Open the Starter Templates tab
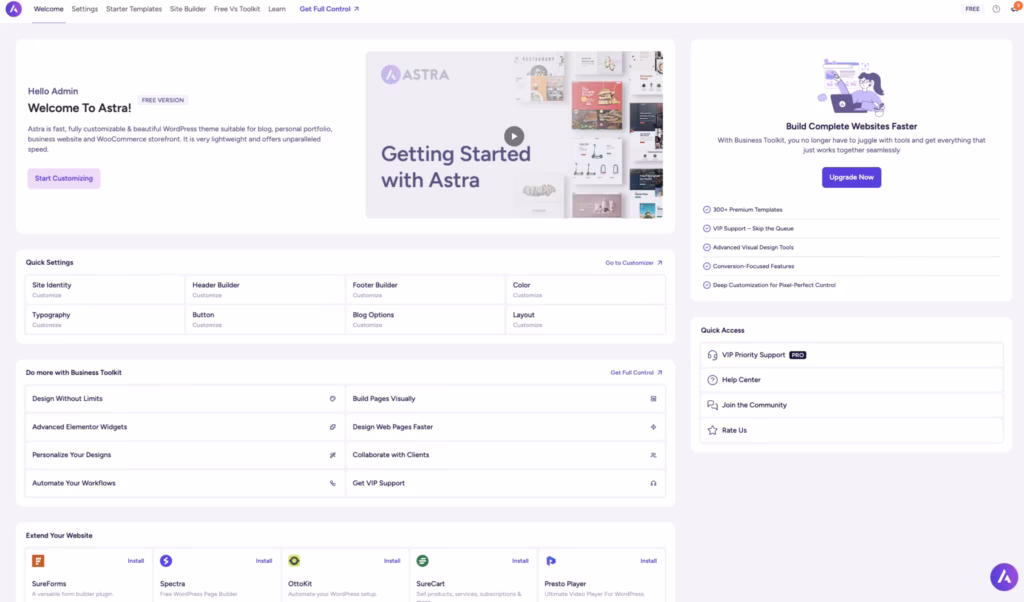Screen dimensions: 1024x602 134,9
